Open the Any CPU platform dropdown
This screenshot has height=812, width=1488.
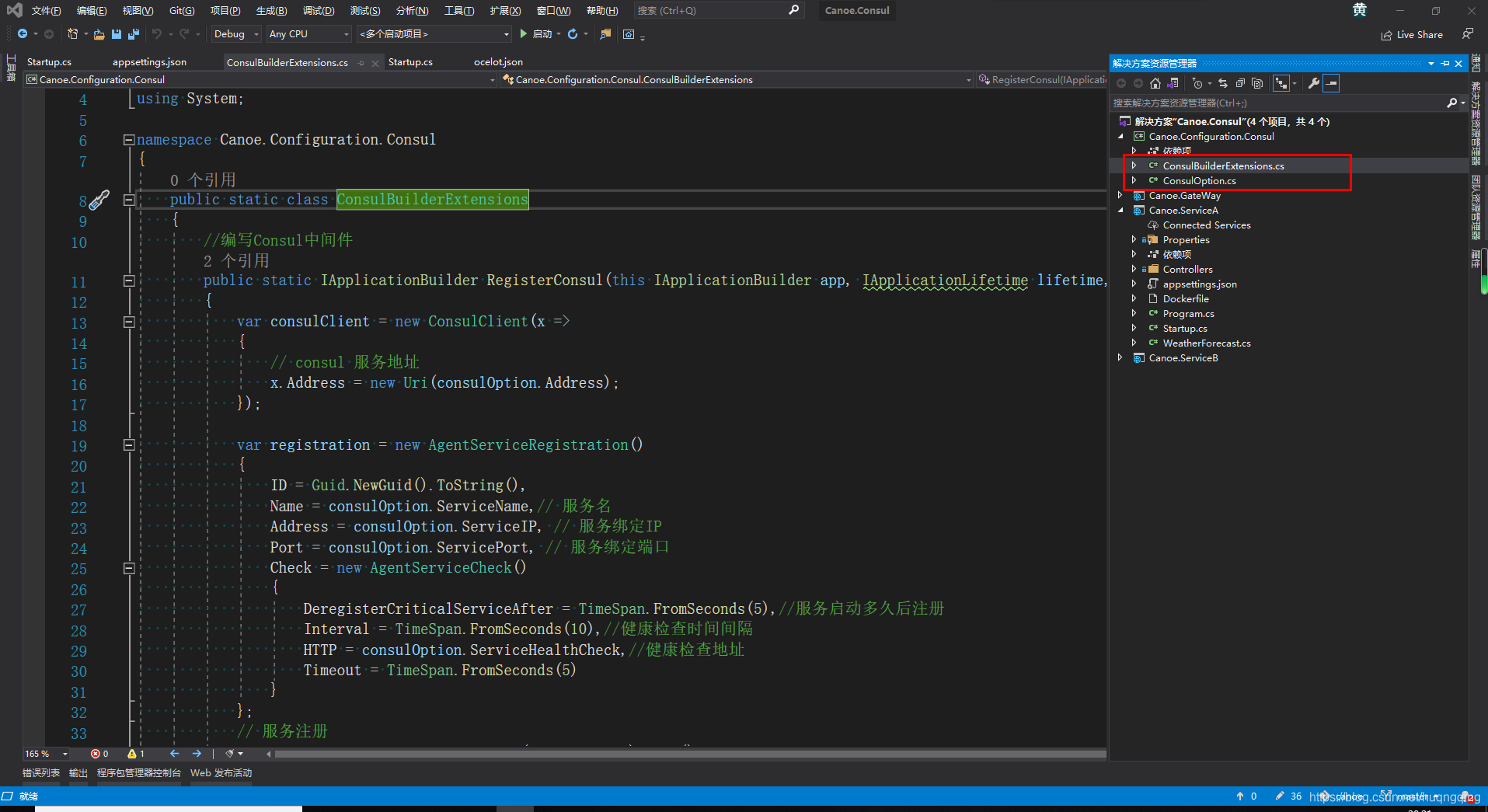coord(309,34)
